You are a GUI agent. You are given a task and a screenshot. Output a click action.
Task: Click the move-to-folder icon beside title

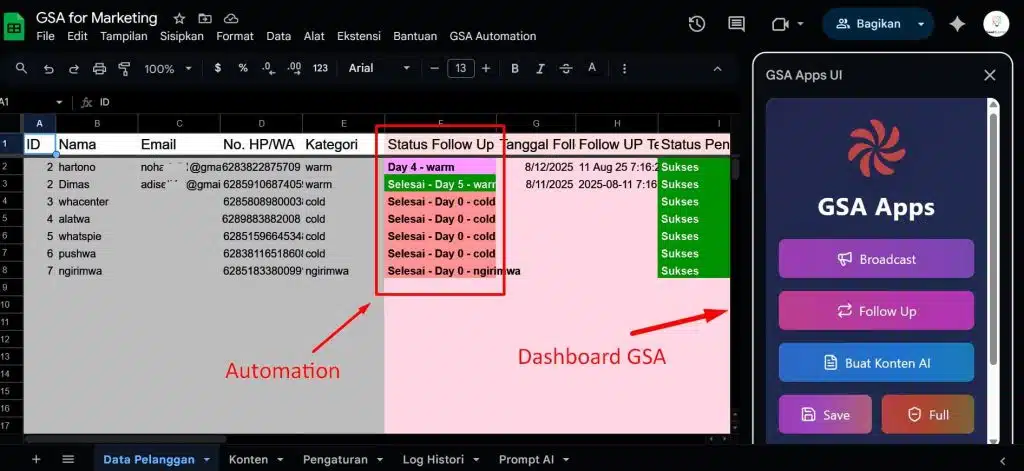(x=205, y=18)
